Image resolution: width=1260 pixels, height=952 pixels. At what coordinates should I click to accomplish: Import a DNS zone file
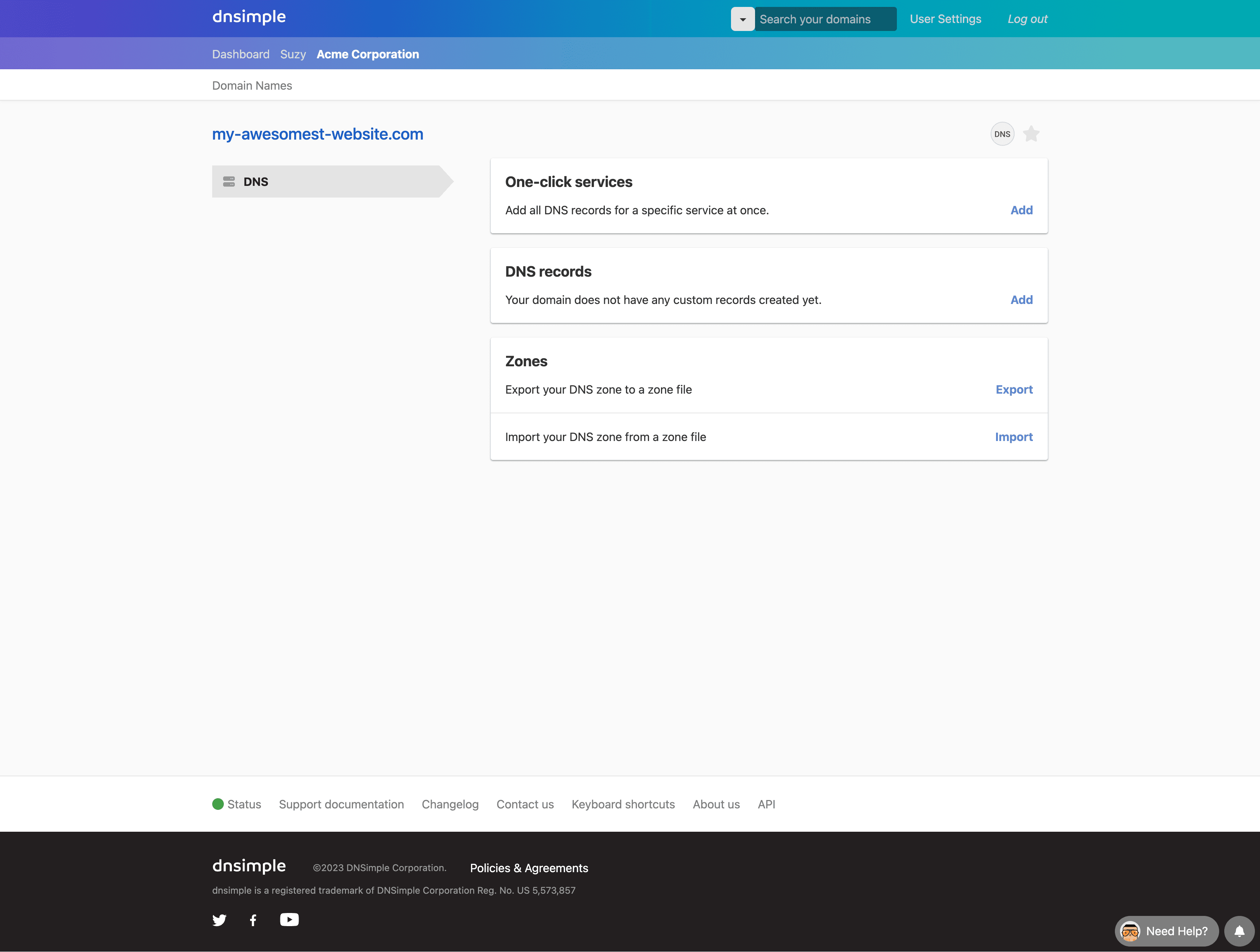(1013, 437)
